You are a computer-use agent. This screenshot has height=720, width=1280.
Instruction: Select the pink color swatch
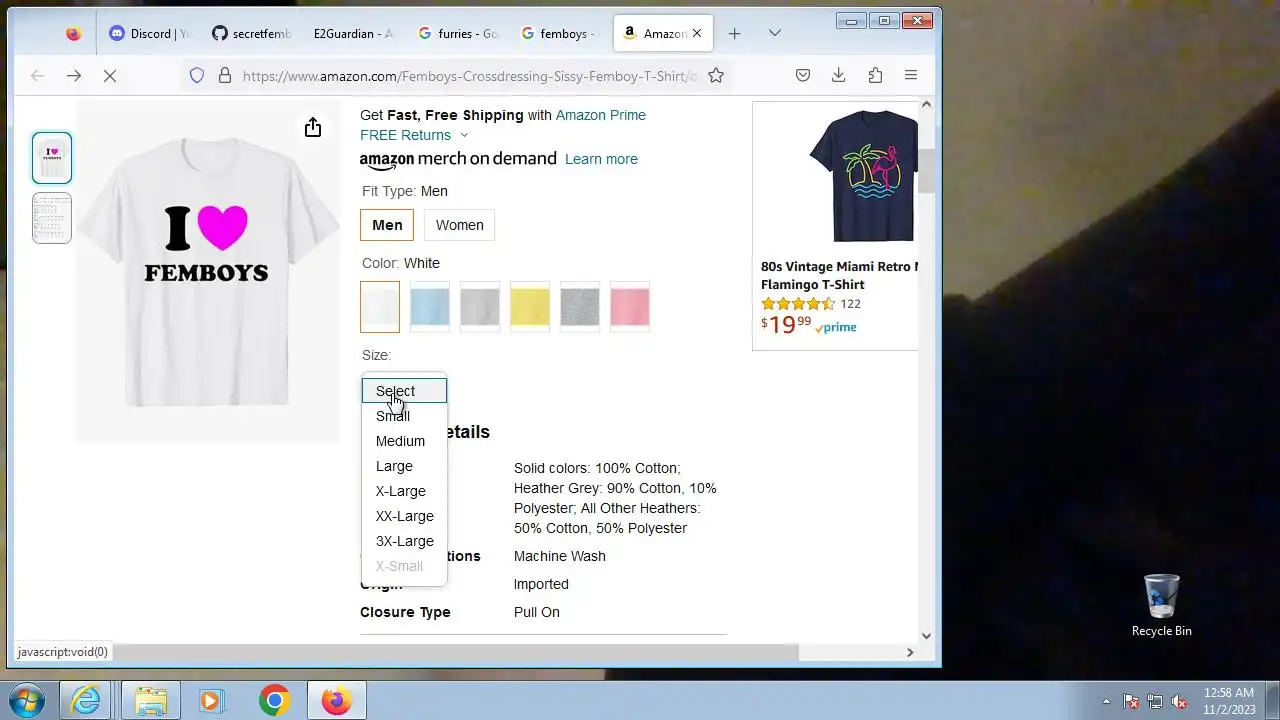click(630, 307)
